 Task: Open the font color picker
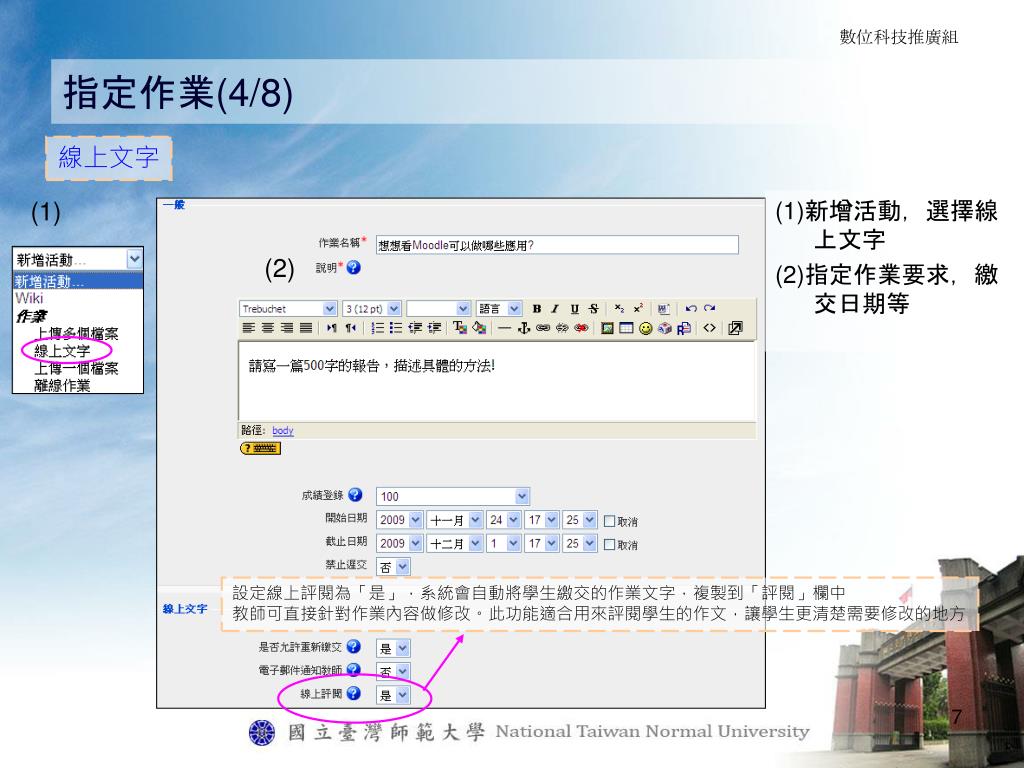point(460,328)
